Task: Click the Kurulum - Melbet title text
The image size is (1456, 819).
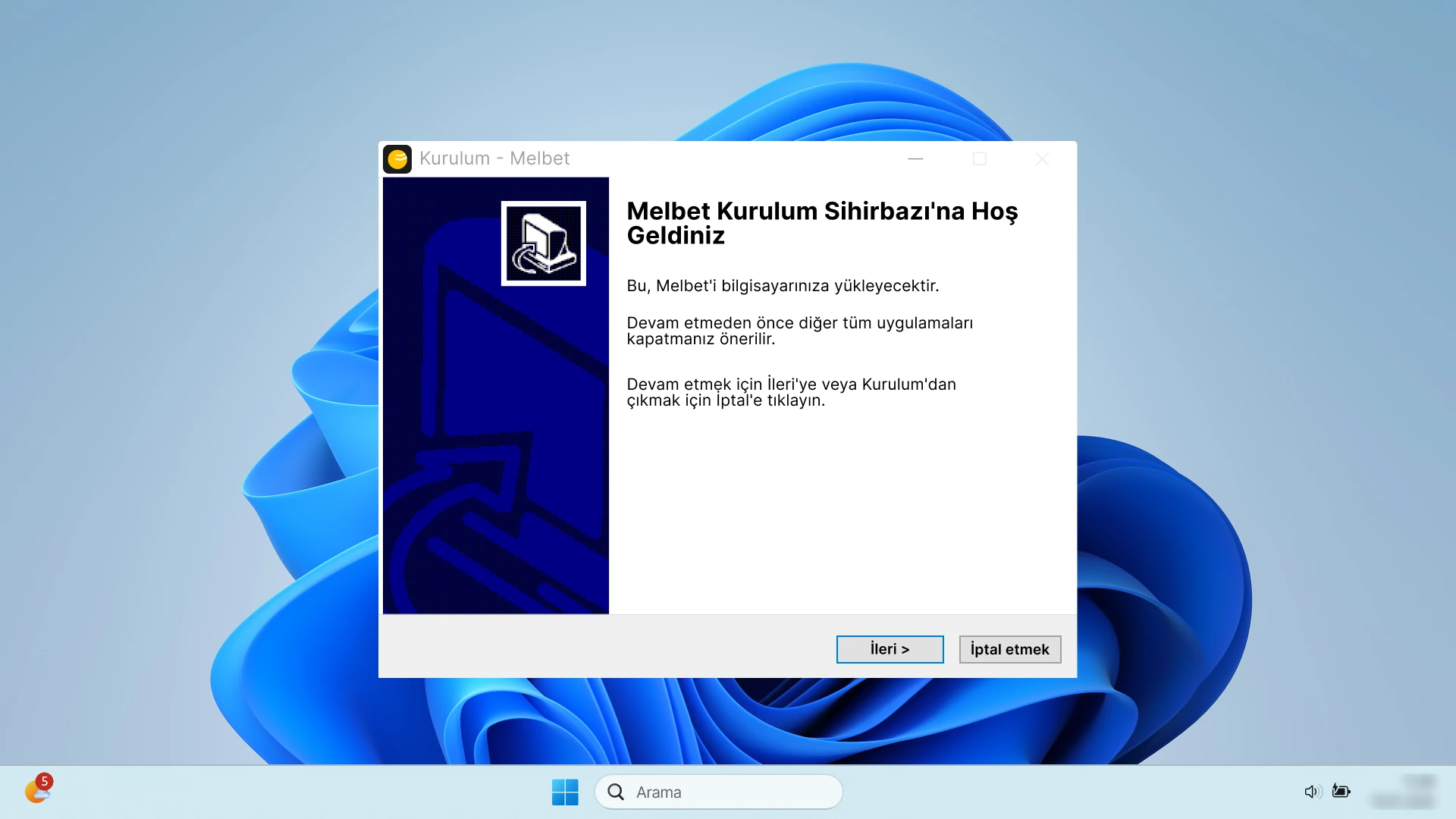Action: pyautogui.click(x=494, y=158)
